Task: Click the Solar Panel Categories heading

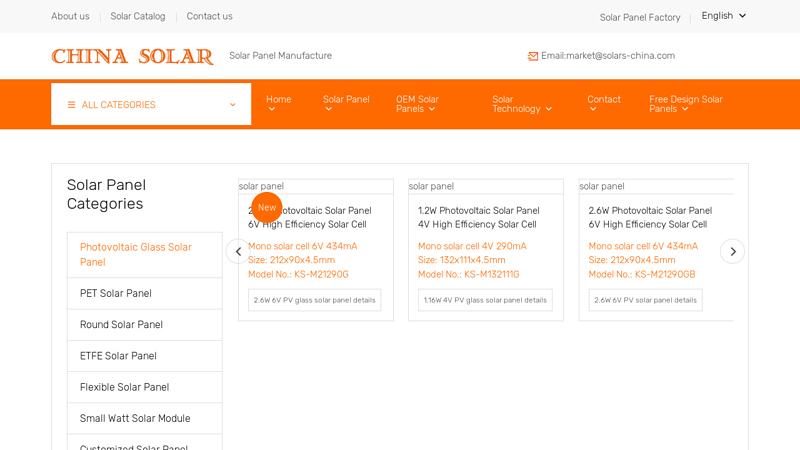Action: click(x=106, y=194)
